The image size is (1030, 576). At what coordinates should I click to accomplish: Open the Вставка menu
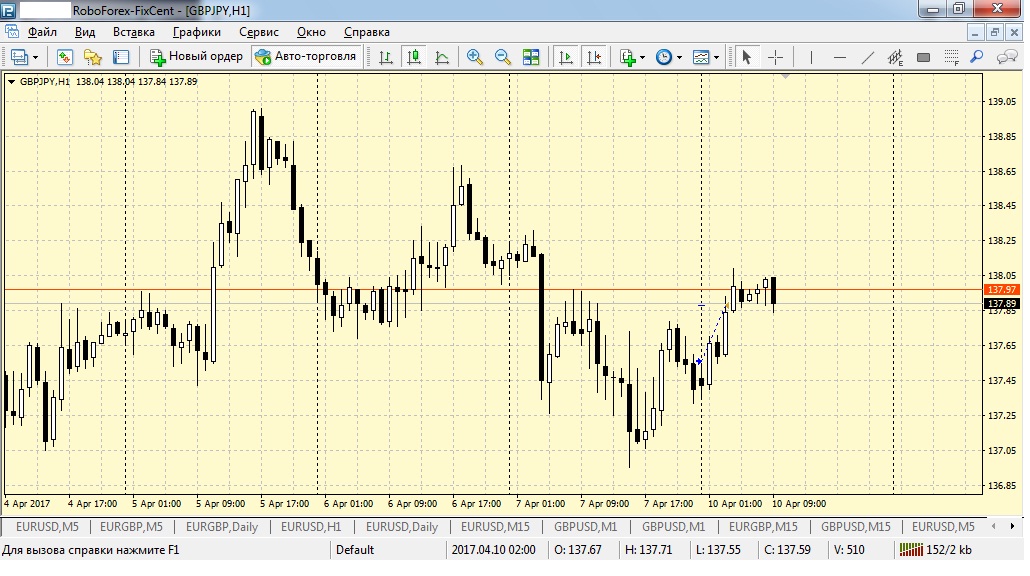(133, 32)
